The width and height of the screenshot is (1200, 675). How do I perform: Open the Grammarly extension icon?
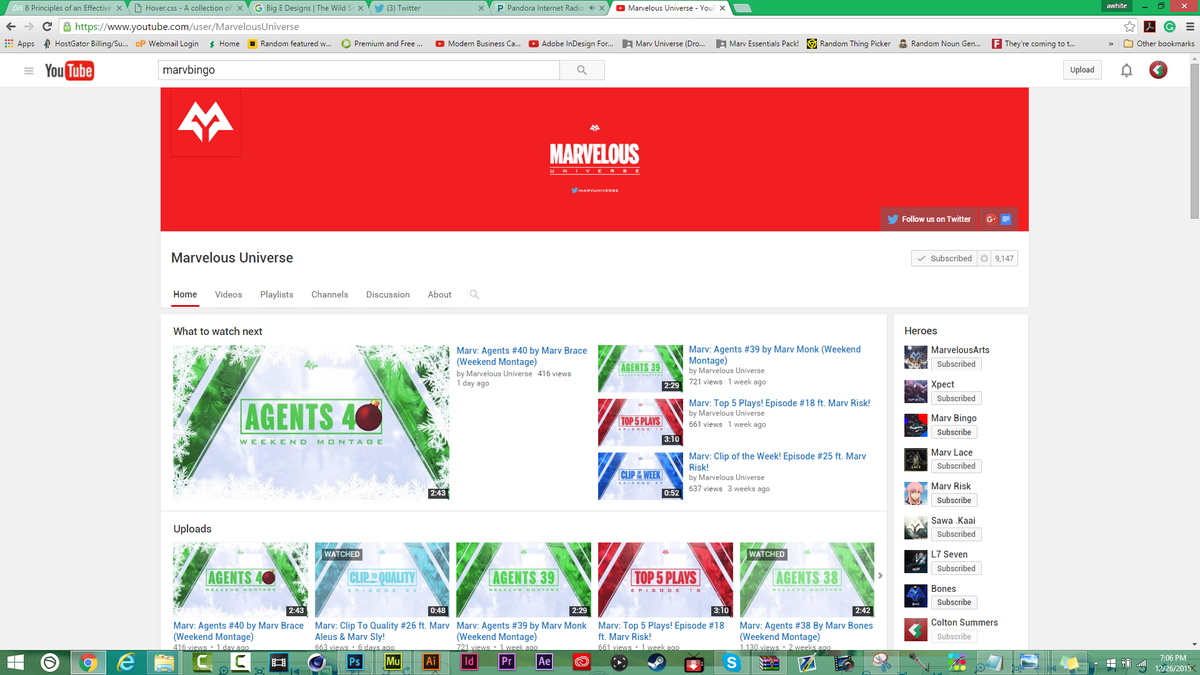click(x=1169, y=27)
